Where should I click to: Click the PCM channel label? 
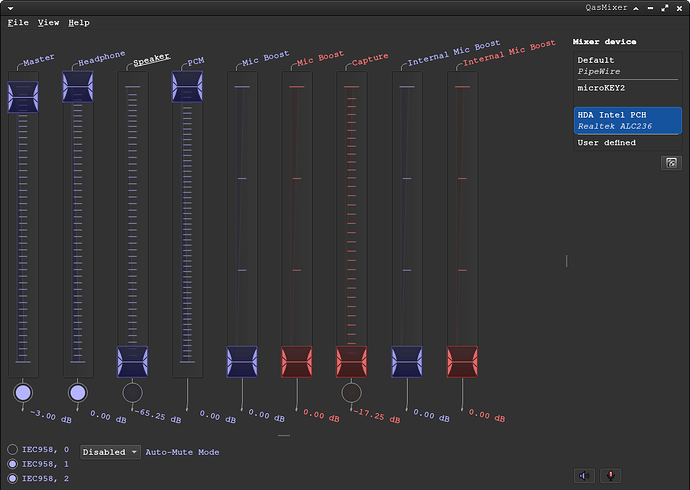pyautogui.click(x=196, y=62)
